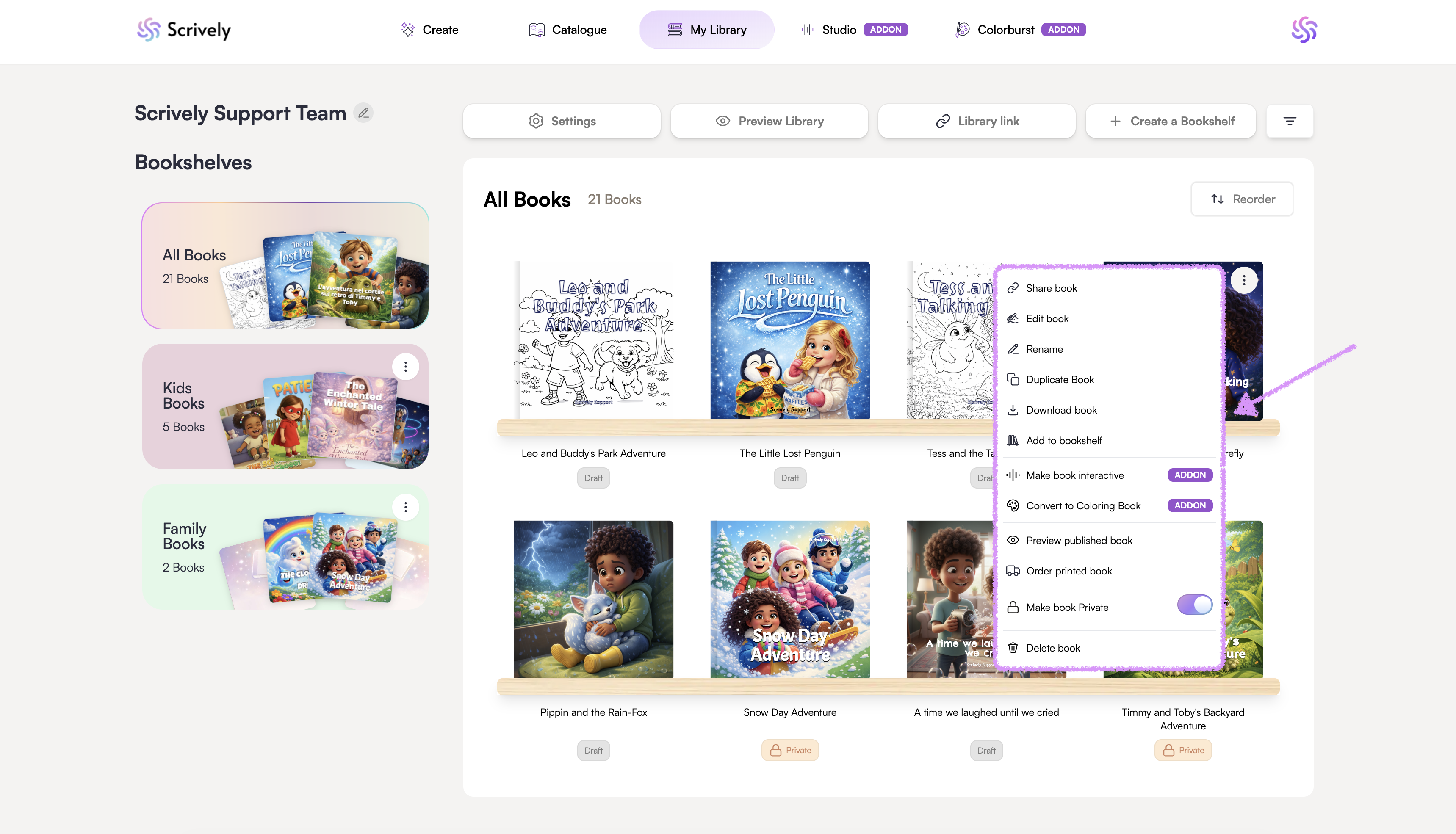Image resolution: width=1456 pixels, height=834 pixels.
Task: Open Preview Library with eye icon
Action: [x=769, y=121]
